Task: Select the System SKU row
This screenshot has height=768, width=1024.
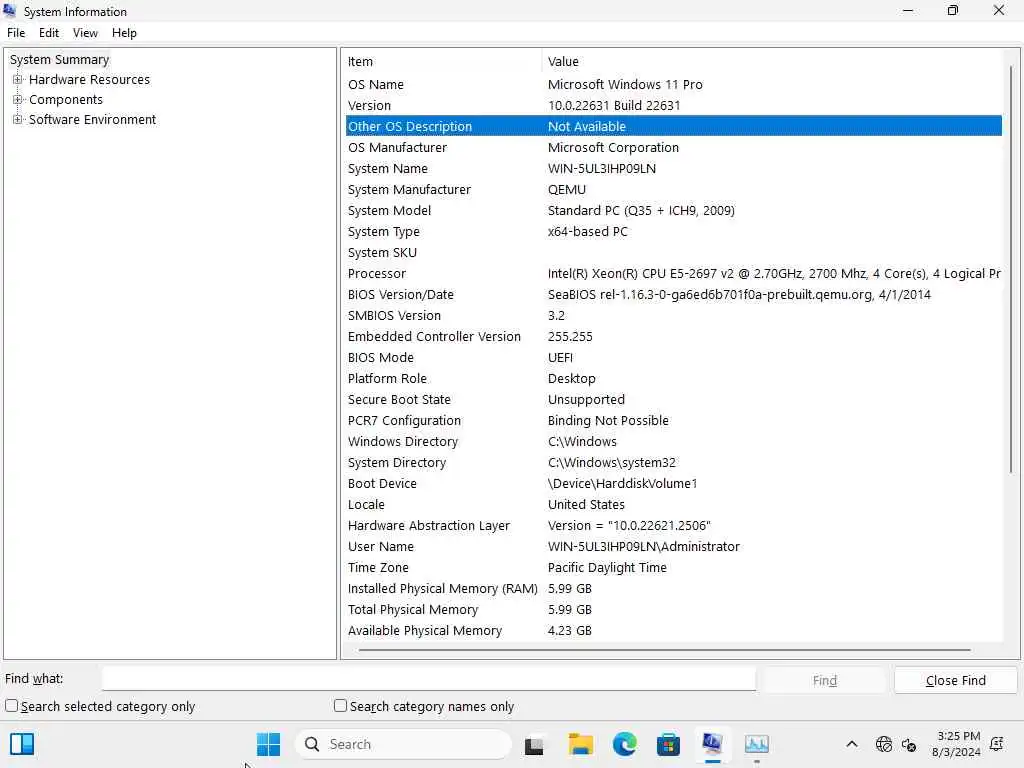Action: [x=673, y=252]
